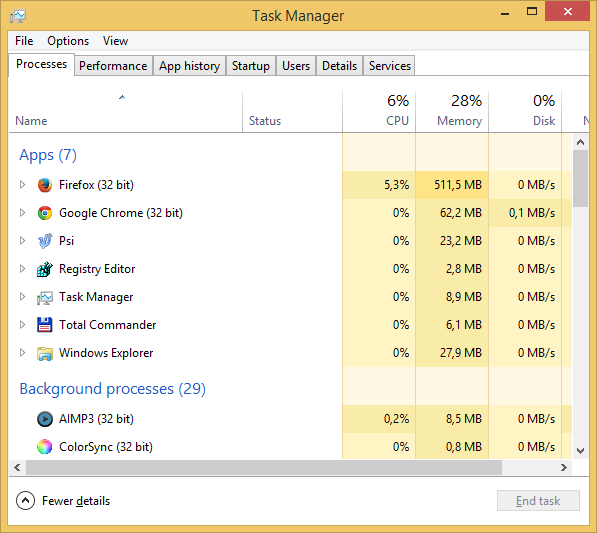The height and width of the screenshot is (533, 597).
Task: Click the 0,1 MB/s disk value for Chrome
Action: [532, 213]
